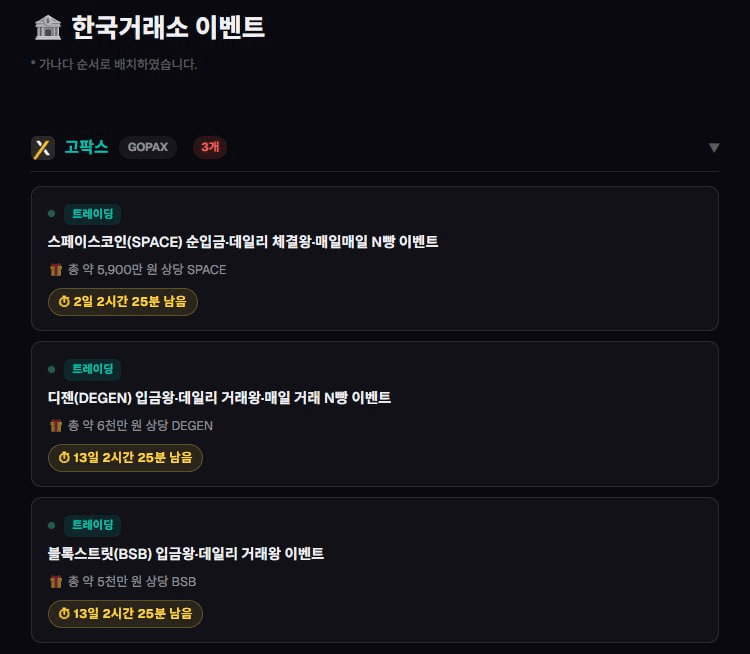Click the 고팍스 exchange name
The height and width of the screenshot is (654, 750).
86,148
